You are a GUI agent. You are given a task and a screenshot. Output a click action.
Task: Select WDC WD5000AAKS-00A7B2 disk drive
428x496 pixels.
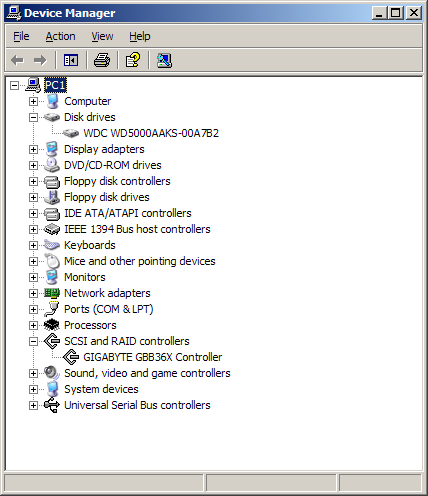[x=151, y=133]
